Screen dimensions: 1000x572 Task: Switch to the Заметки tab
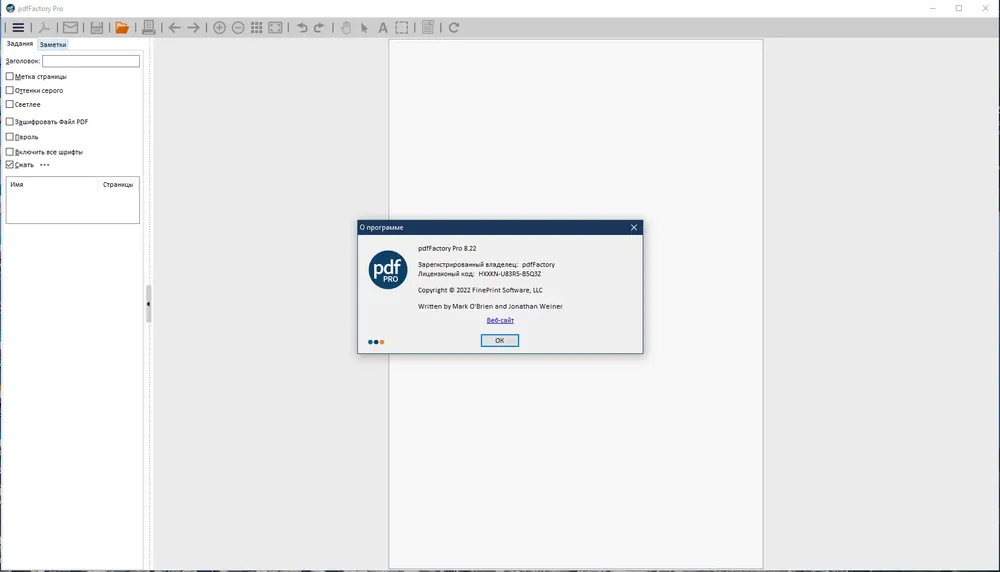[53, 45]
